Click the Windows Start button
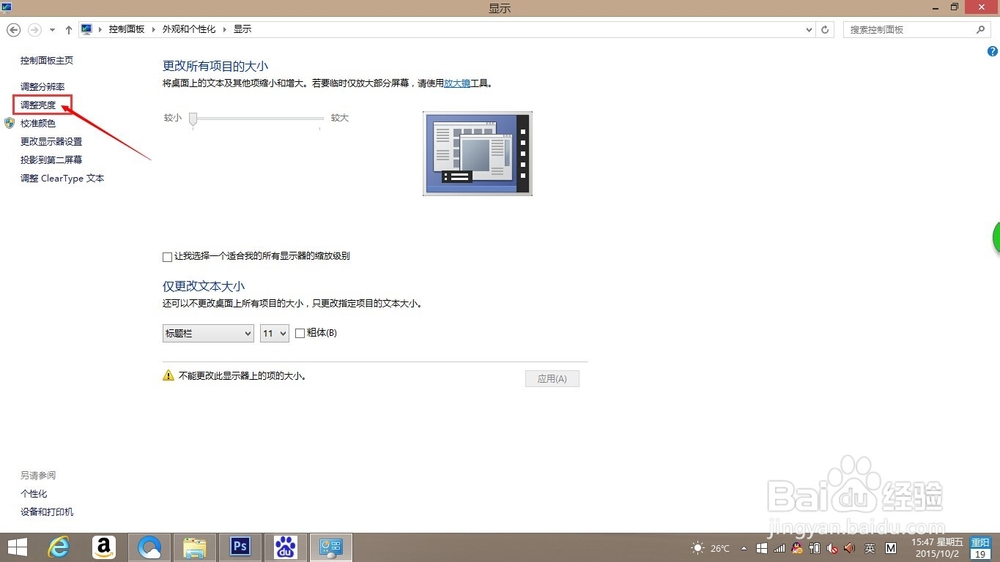The width and height of the screenshot is (1000, 562). pos(17,547)
